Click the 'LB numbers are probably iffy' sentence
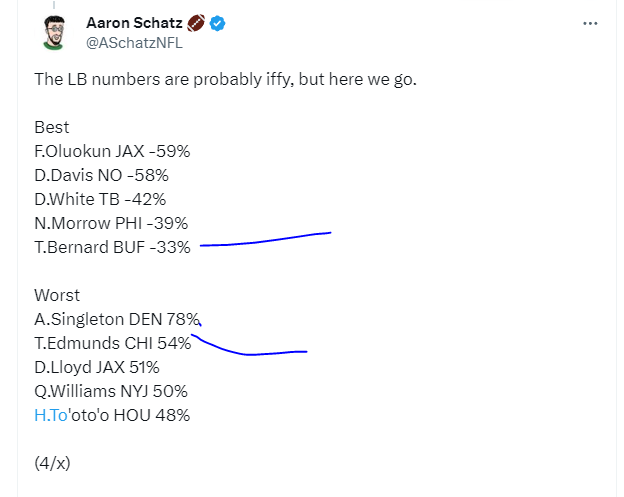 point(225,80)
